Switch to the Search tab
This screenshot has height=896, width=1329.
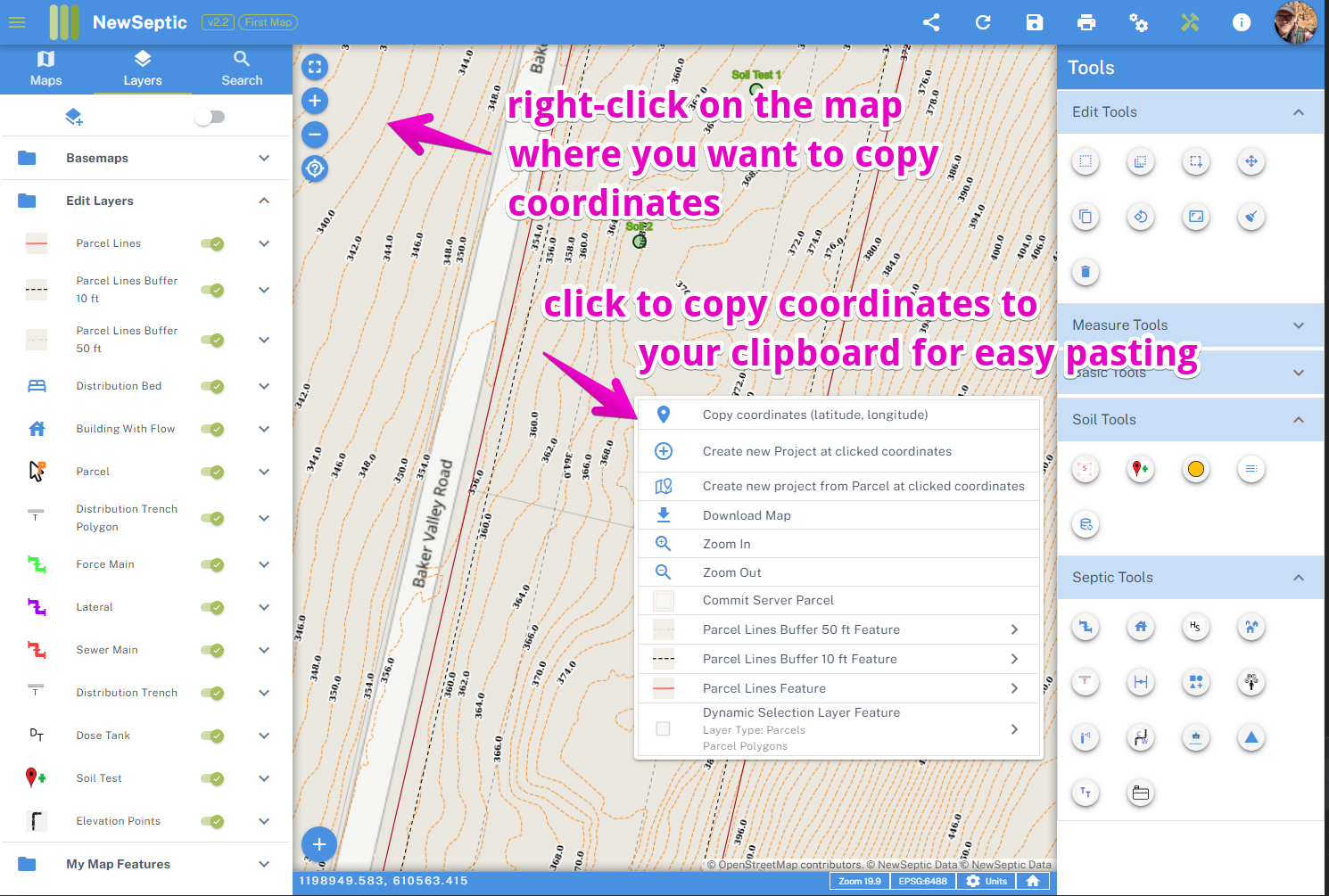[x=242, y=69]
